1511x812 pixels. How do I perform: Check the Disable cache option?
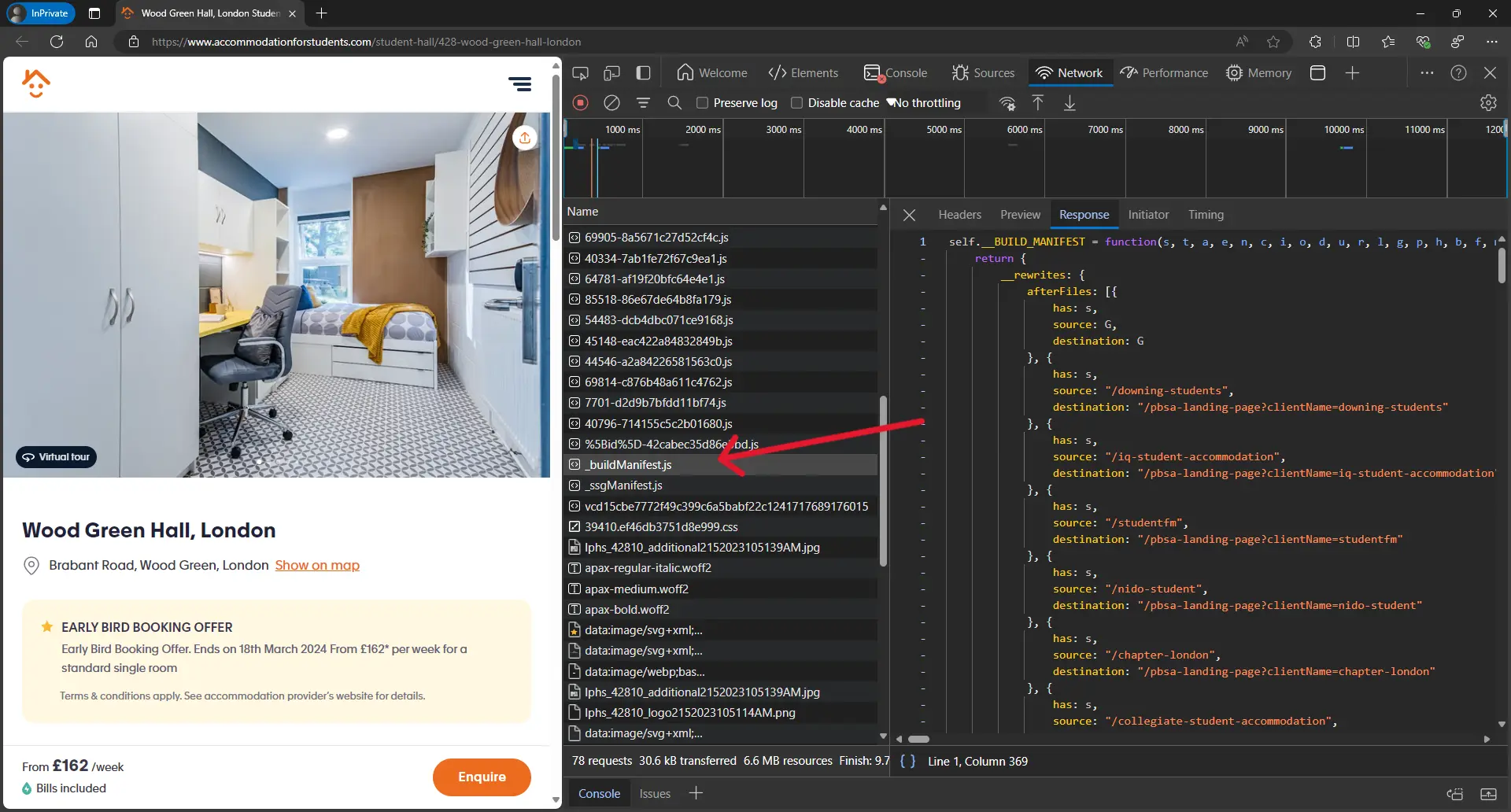pos(797,103)
